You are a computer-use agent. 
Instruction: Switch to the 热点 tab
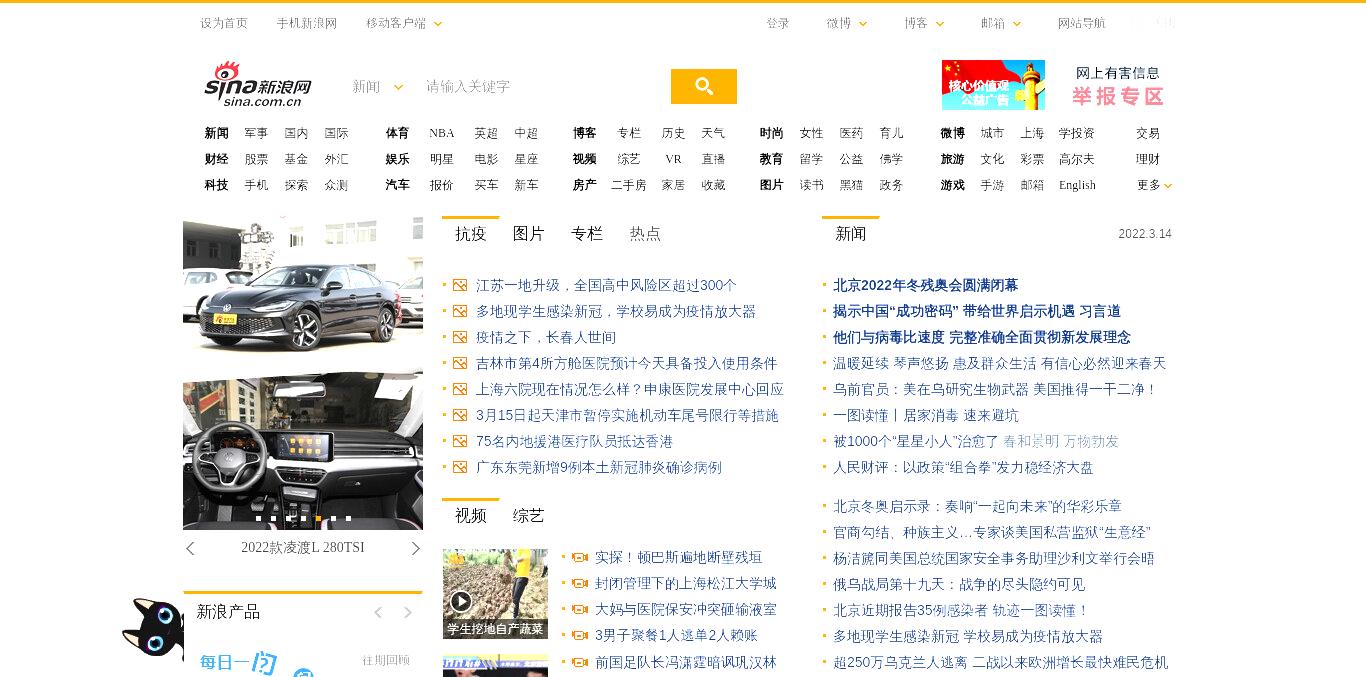(645, 234)
